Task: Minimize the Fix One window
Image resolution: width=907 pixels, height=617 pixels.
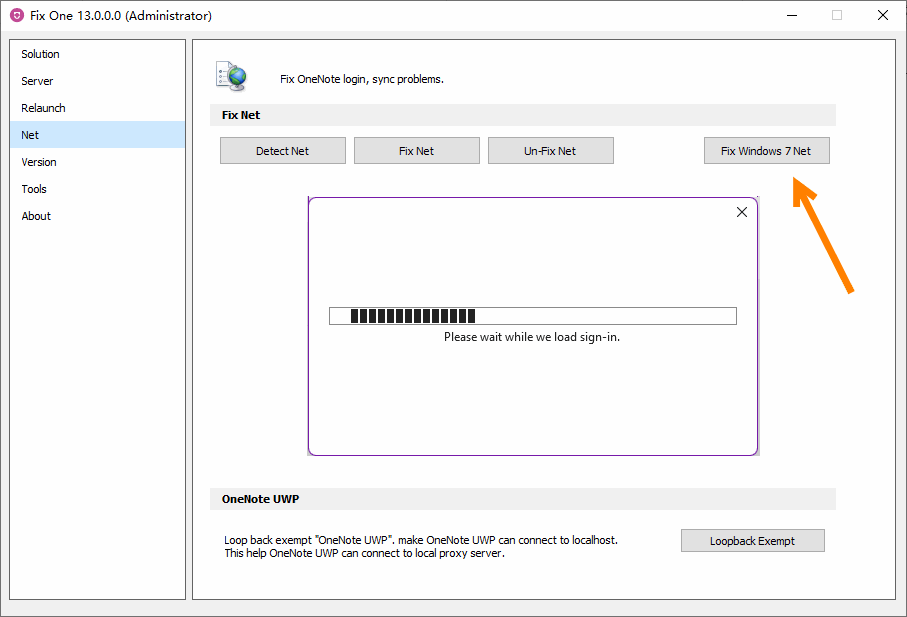Action: (792, 16)
